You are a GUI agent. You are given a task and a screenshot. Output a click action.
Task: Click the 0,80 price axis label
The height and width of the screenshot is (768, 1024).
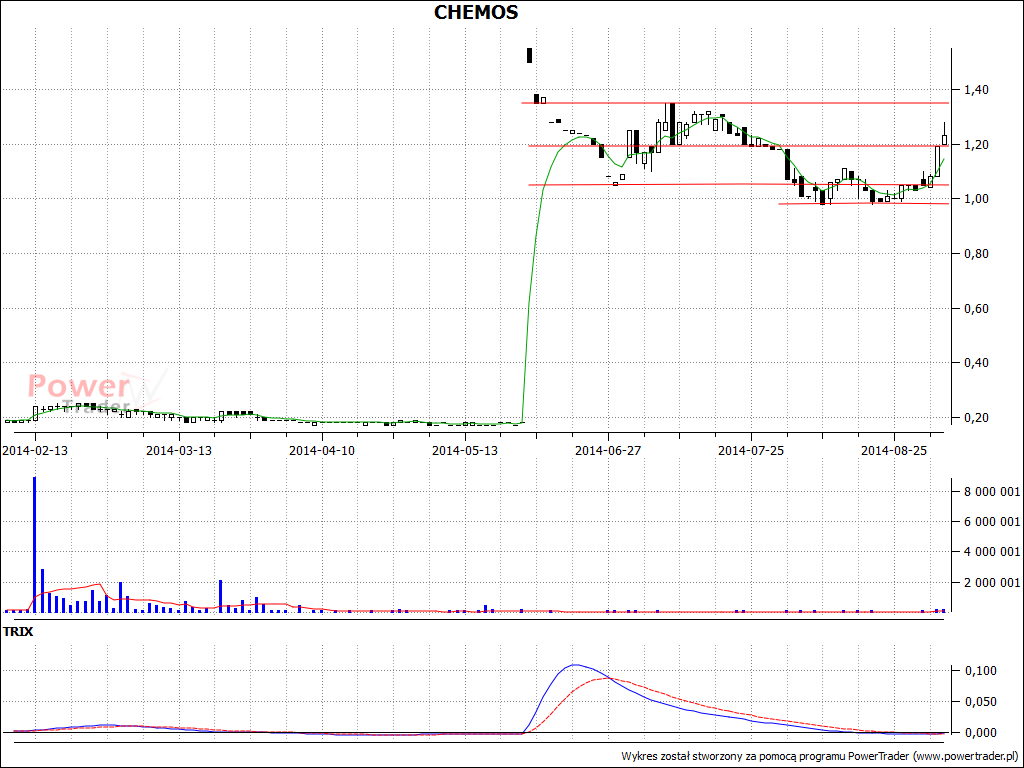(976, 253)
